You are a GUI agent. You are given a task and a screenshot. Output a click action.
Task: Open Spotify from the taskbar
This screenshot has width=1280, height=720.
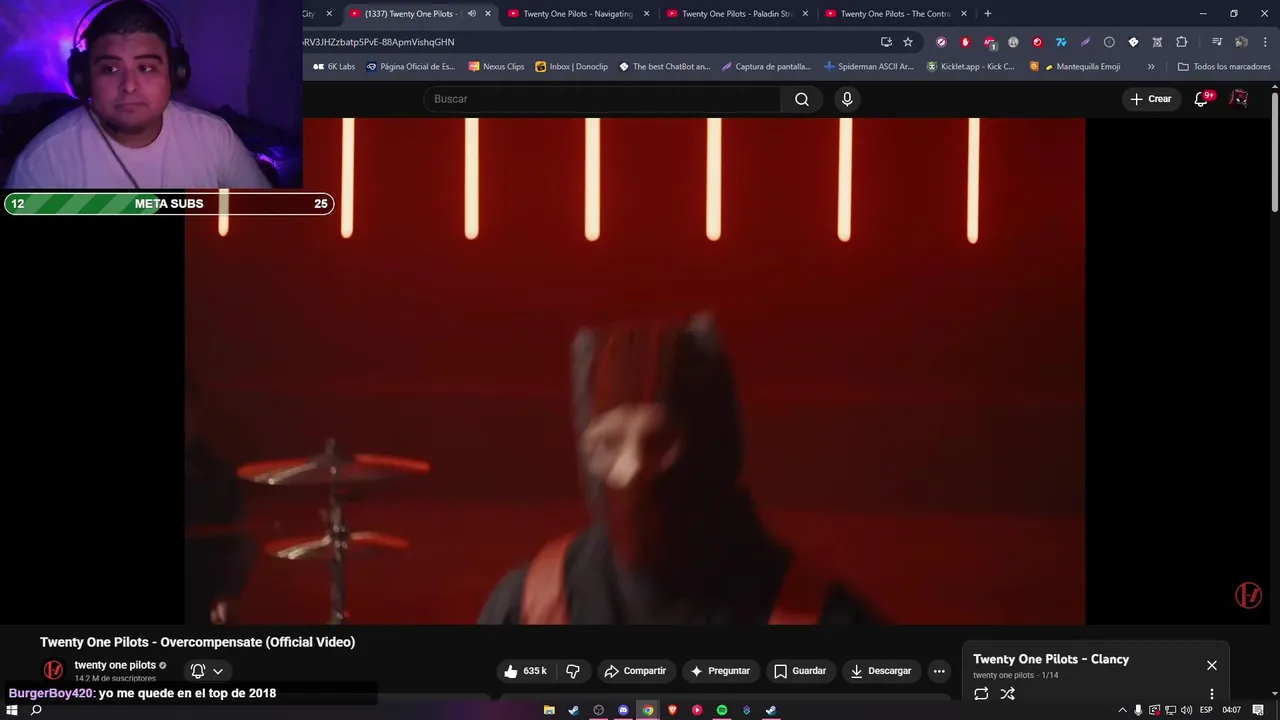[x=722, y=710]
